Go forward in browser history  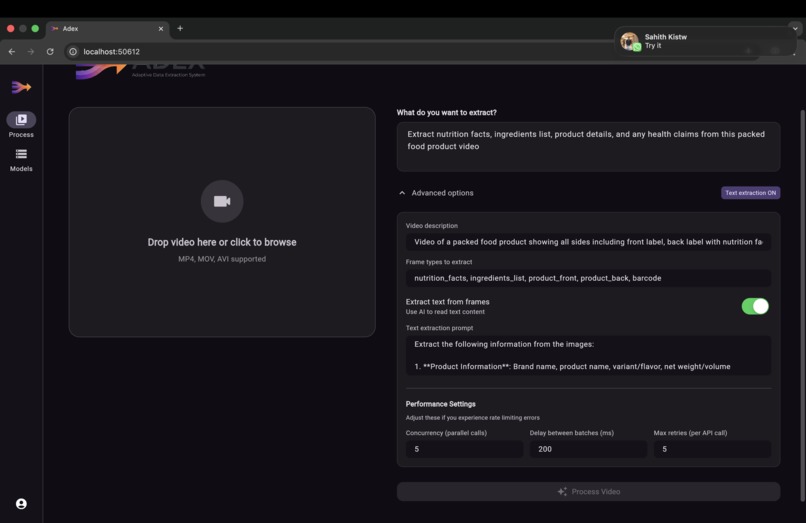[x=31, y=51]
